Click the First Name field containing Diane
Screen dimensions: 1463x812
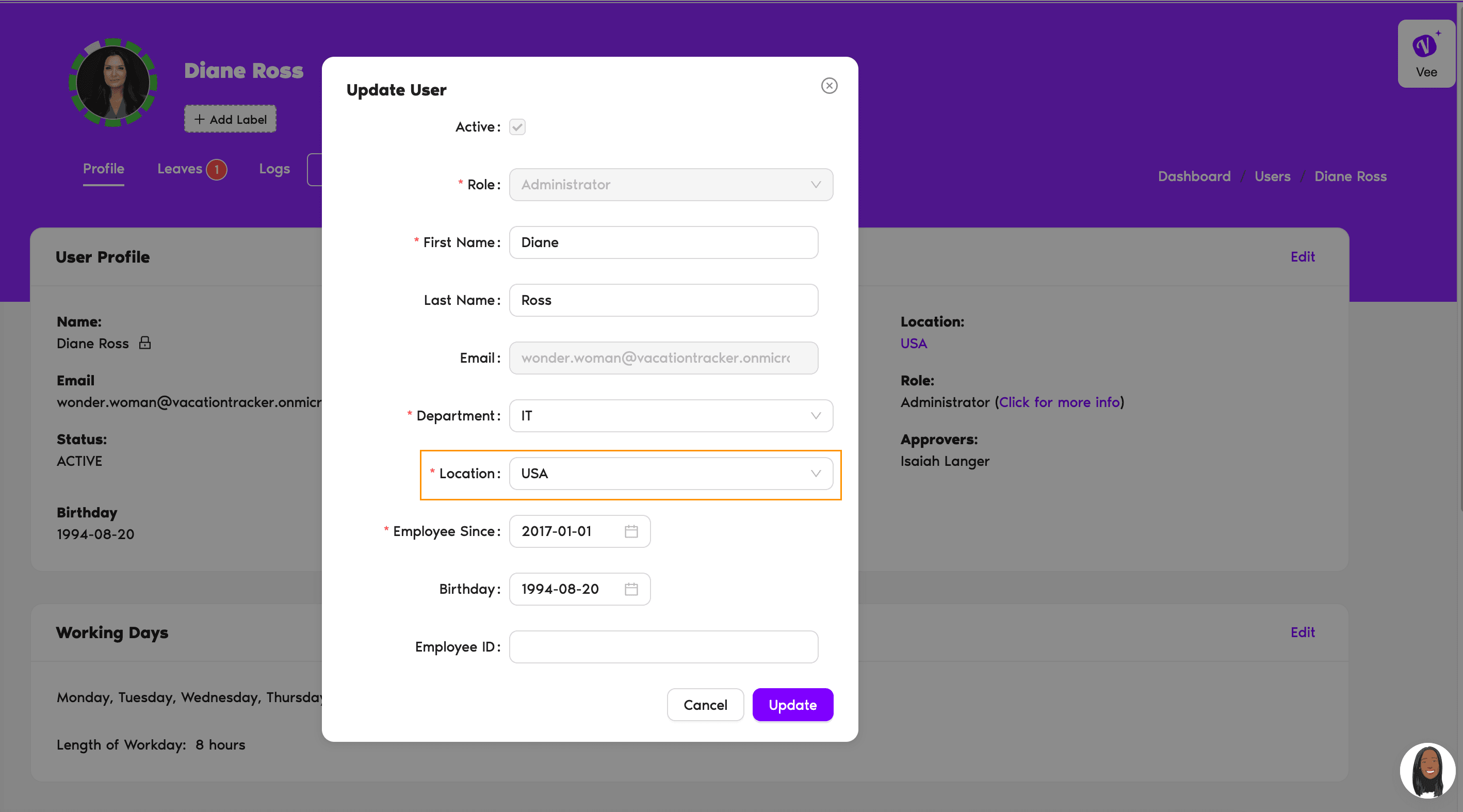tap(663, 242)
